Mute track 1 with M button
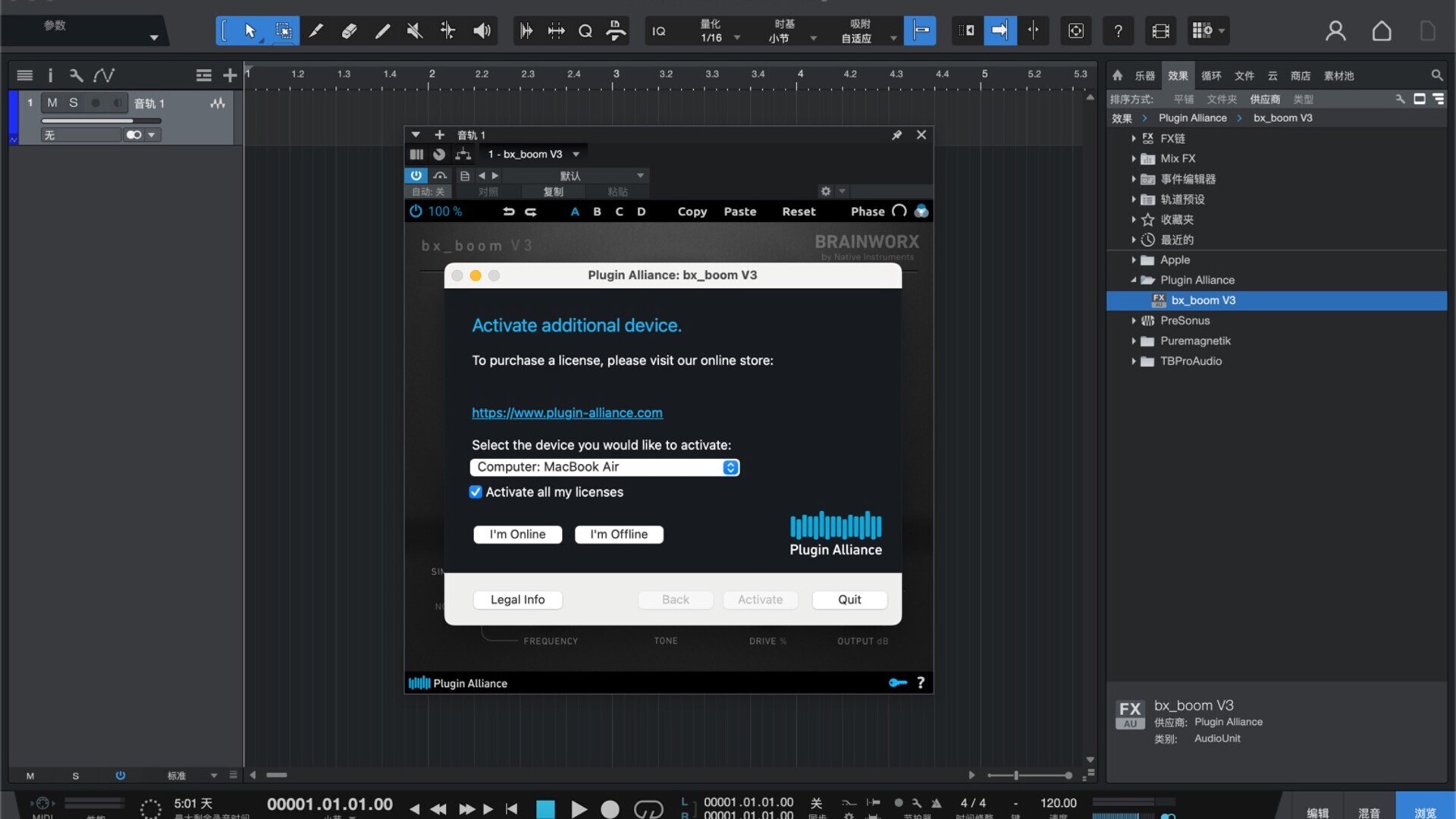The width and height of the screenshot is (1456, 819). pyautogui.click(x=52, y=103)
